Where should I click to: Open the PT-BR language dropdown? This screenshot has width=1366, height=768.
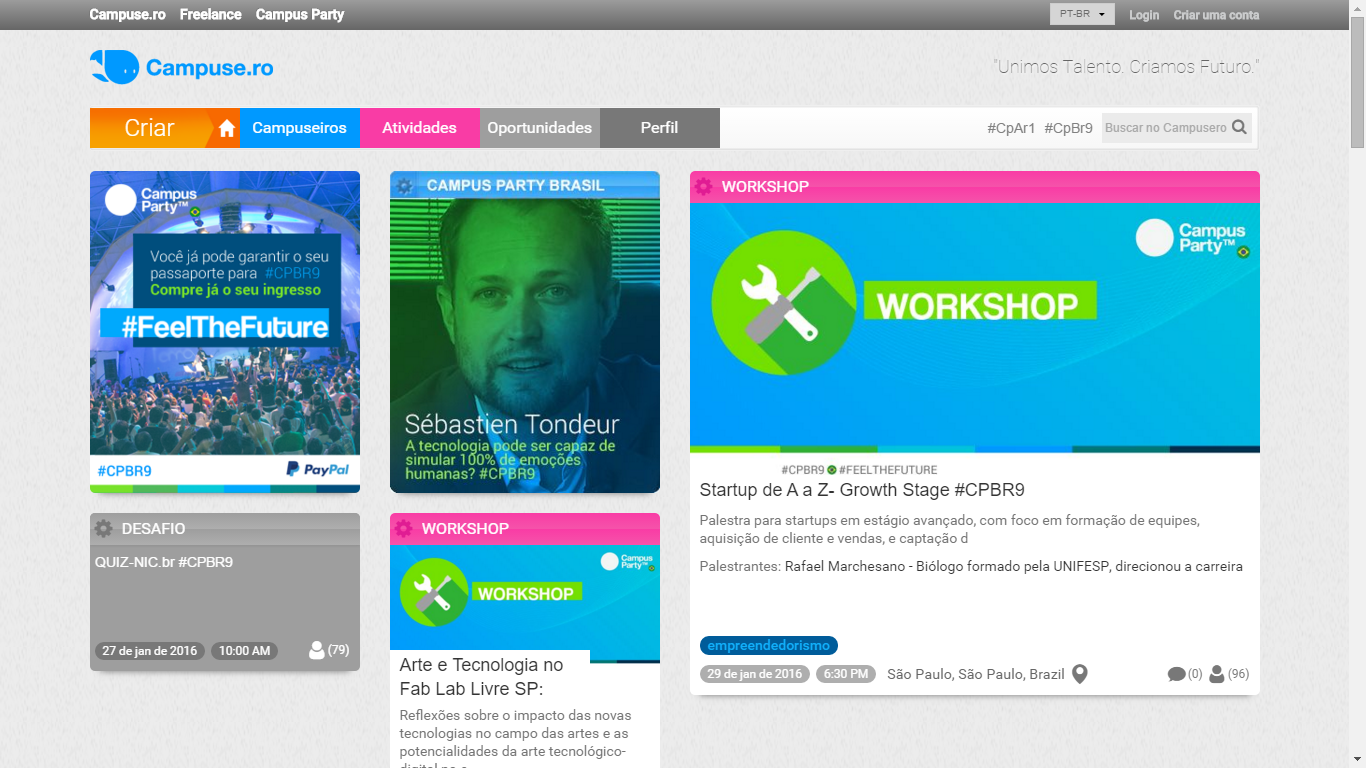coord(1082,14)
